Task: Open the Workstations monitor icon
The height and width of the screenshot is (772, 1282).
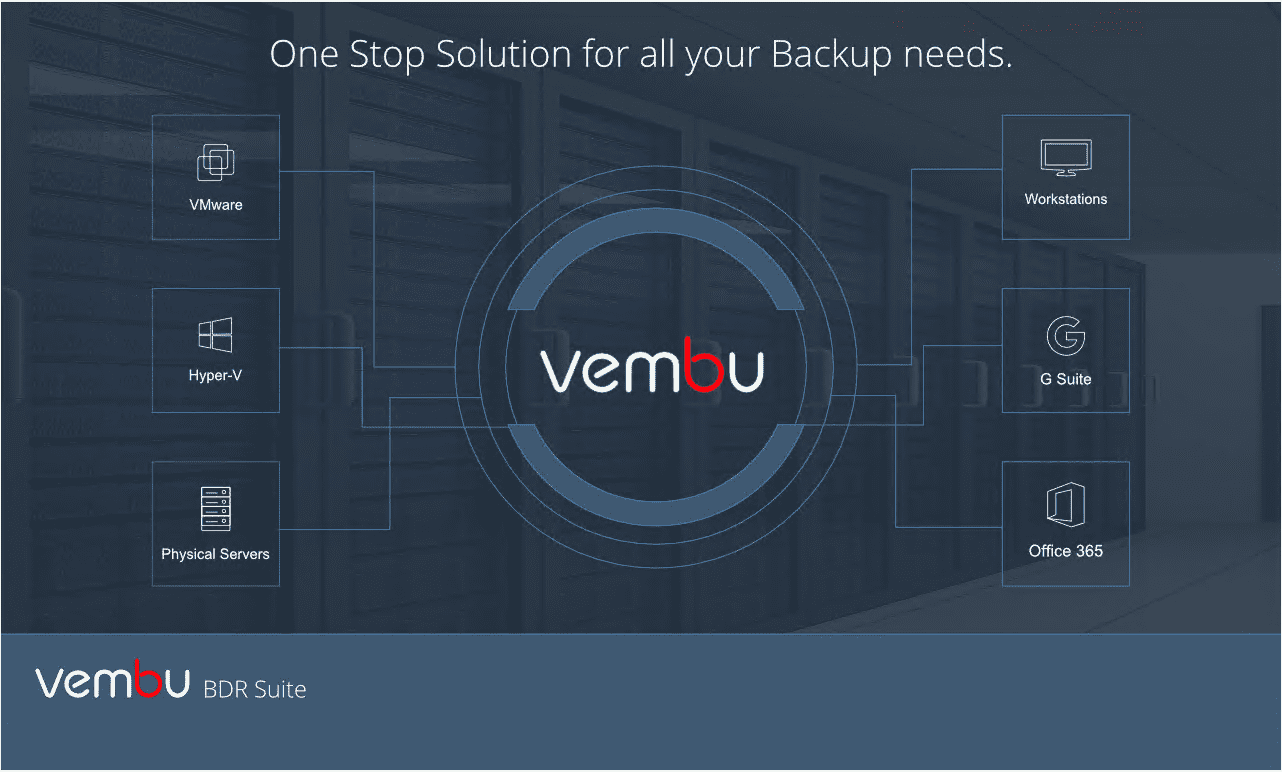Action: pos(1066,159)
